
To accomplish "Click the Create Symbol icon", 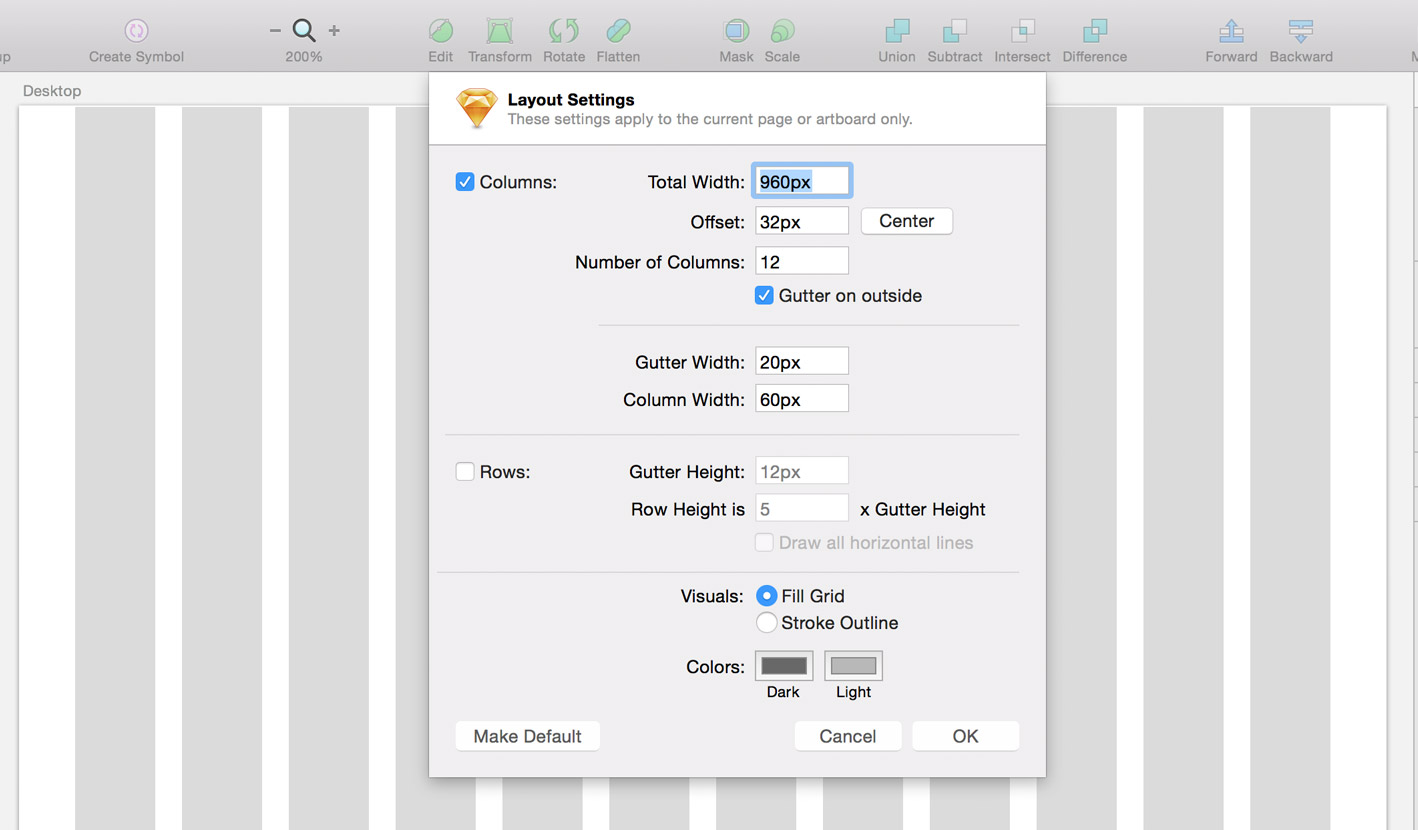I will pyautogui.click(x=136, y=30).
